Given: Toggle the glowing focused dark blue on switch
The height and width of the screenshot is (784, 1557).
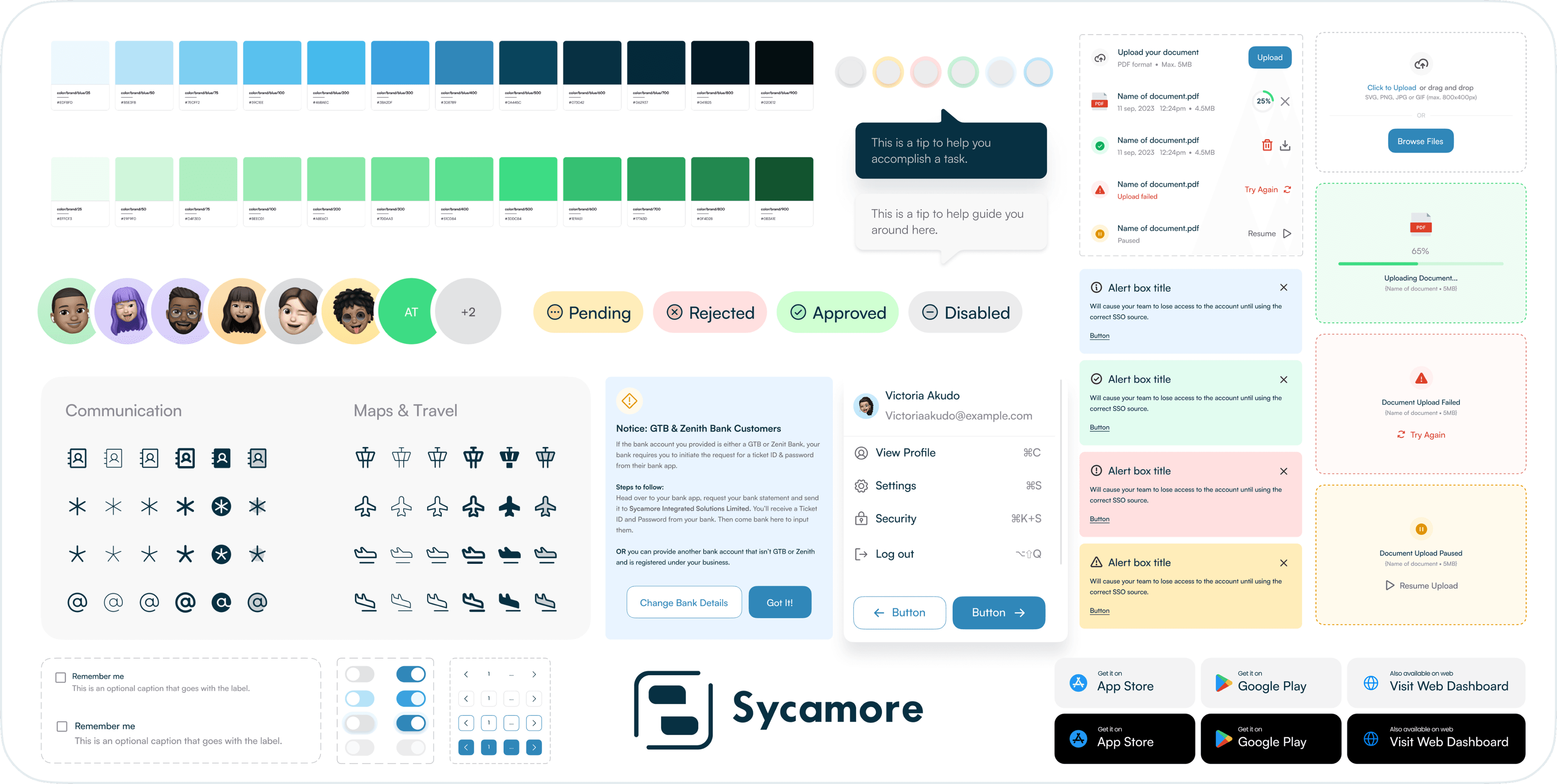Looking at the screenshot, I should point(411,723).
